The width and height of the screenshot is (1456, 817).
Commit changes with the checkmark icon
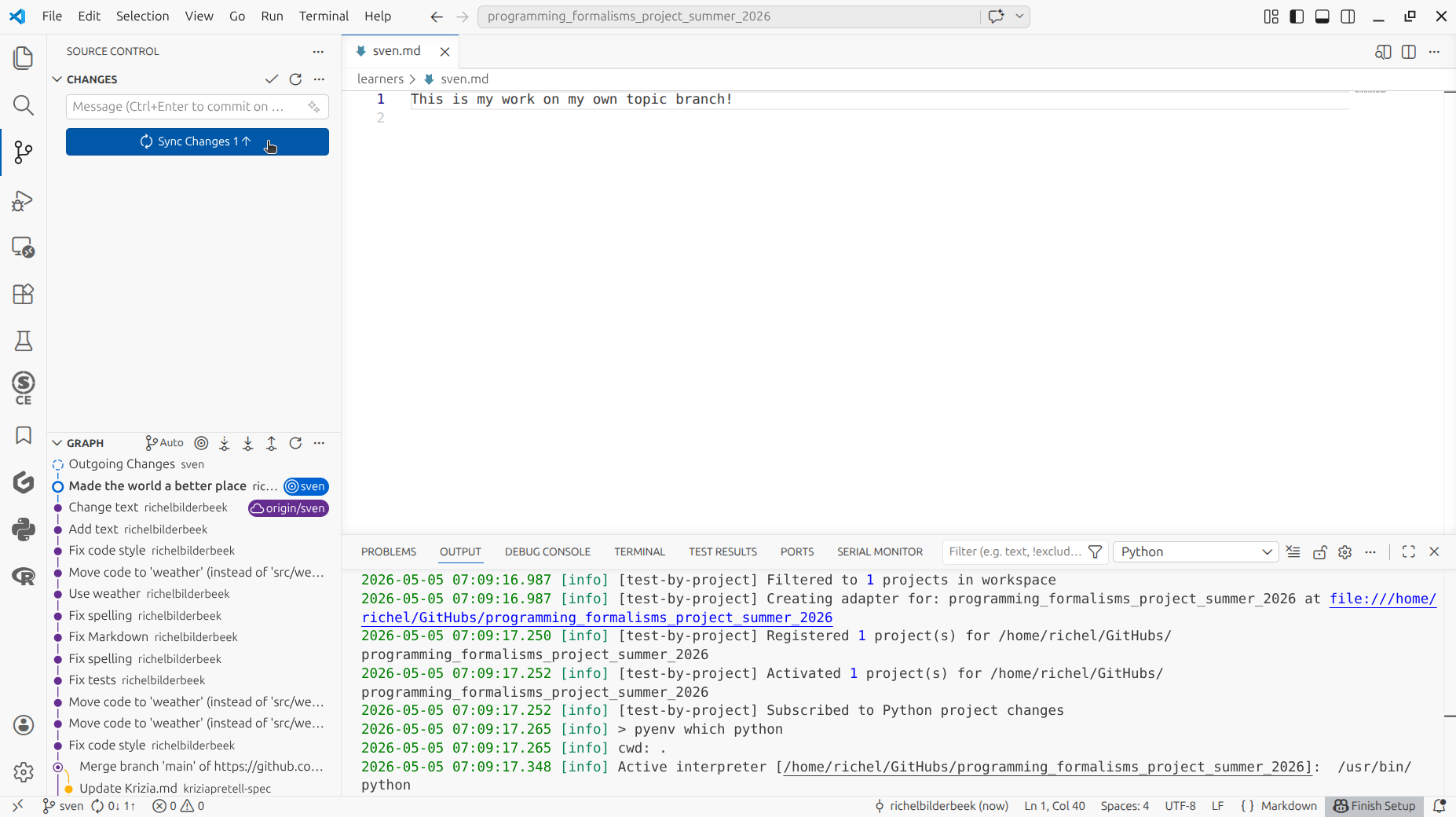pyautogui.click(x=272, y=79)
